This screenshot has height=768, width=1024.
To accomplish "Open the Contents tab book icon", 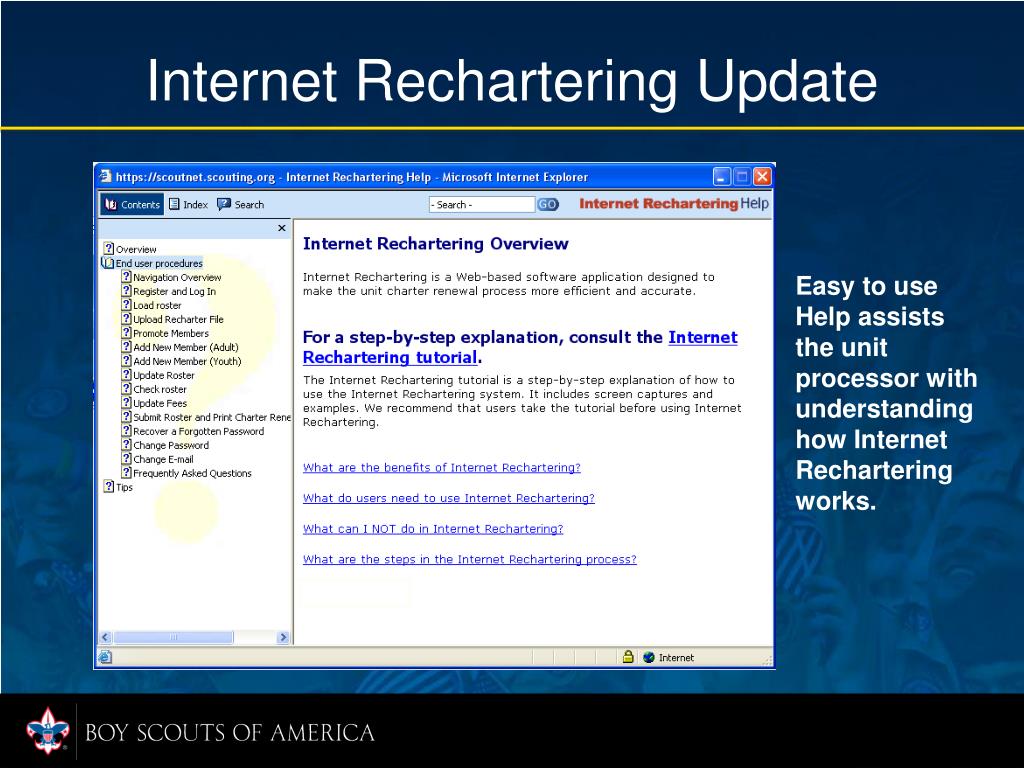I will [111, 204].
